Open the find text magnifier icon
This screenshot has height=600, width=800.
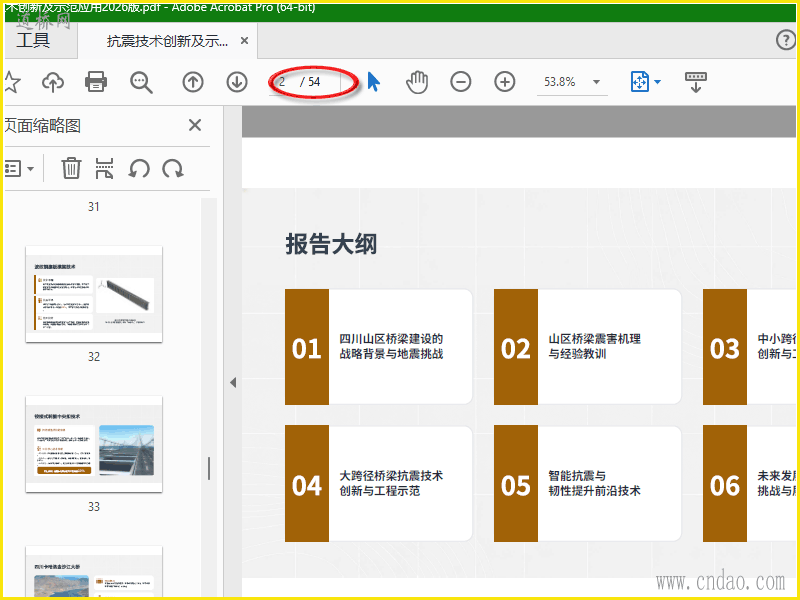tap(141, 82)
